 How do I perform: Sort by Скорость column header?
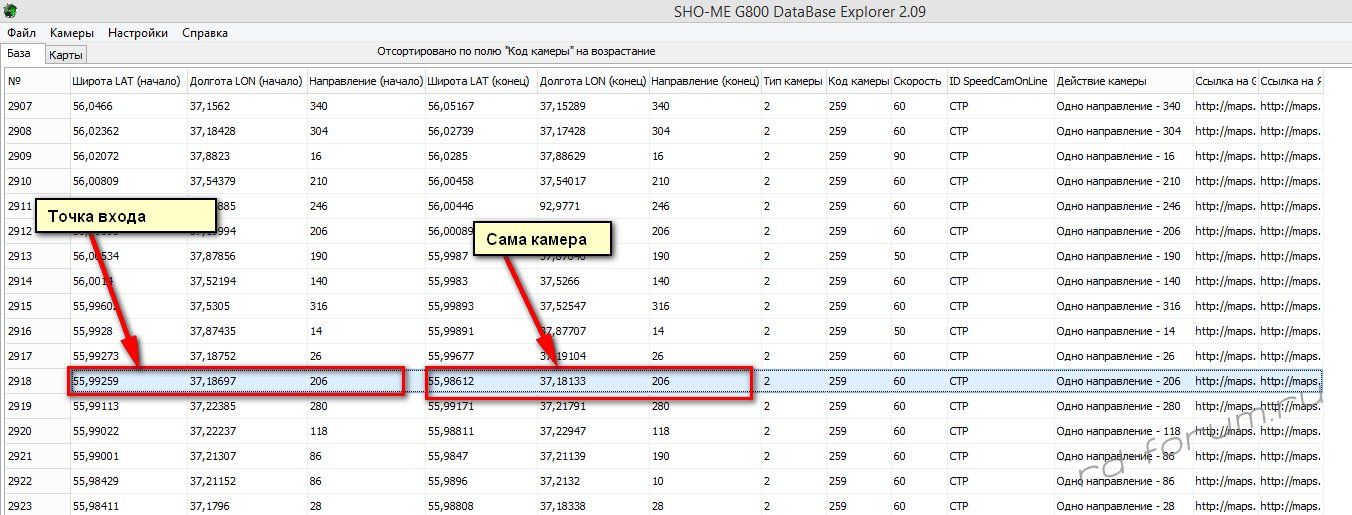click(918, 81)
